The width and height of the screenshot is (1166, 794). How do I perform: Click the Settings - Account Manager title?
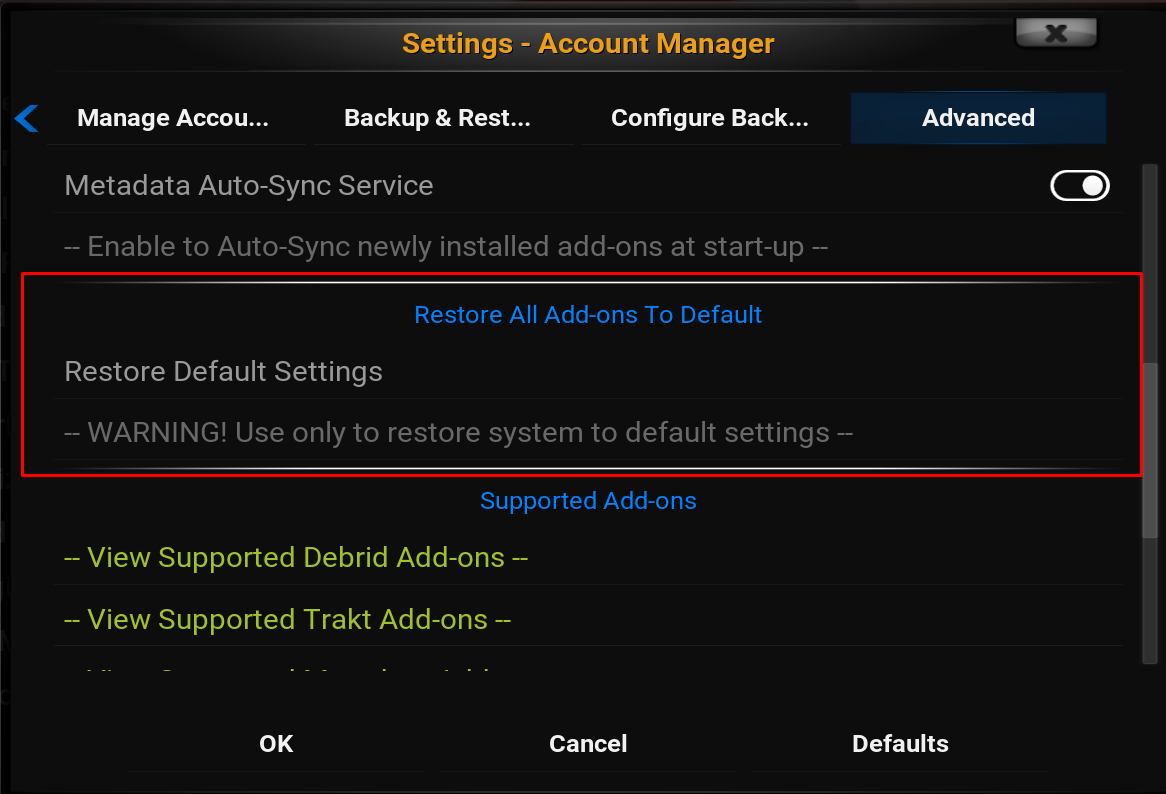[x=588, y=44]
